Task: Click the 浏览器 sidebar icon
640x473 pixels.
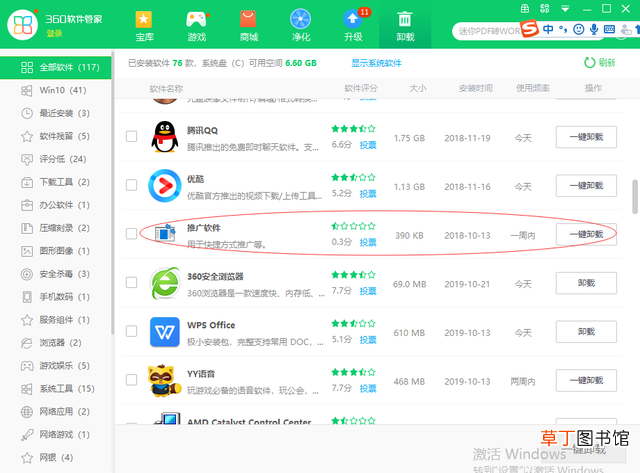Action: tap(27, 343)
